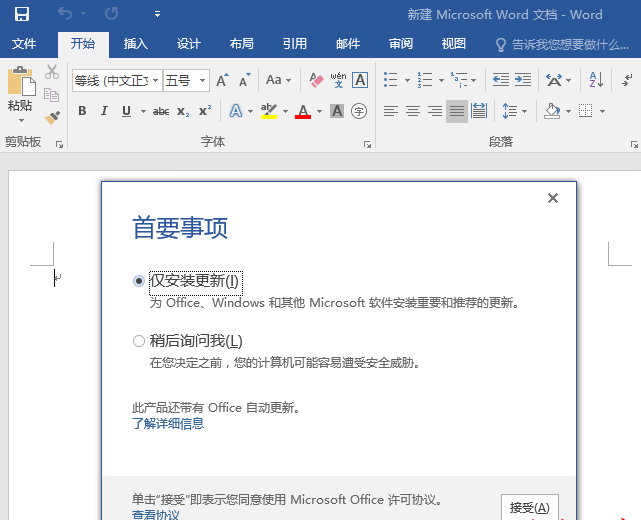Expand the Underline style dropdown arrow
Image resolution: width=641 pixels, height=520 pixels.
click(x=143, y=111)
